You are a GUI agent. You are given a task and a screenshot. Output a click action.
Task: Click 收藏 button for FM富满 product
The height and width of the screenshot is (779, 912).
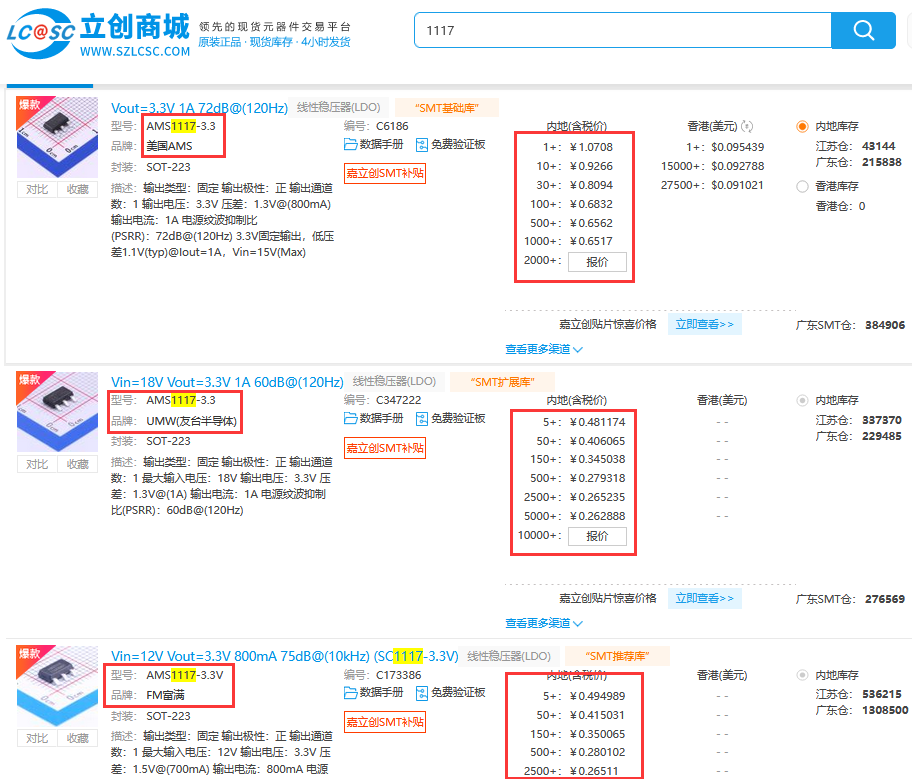(77, 738)
